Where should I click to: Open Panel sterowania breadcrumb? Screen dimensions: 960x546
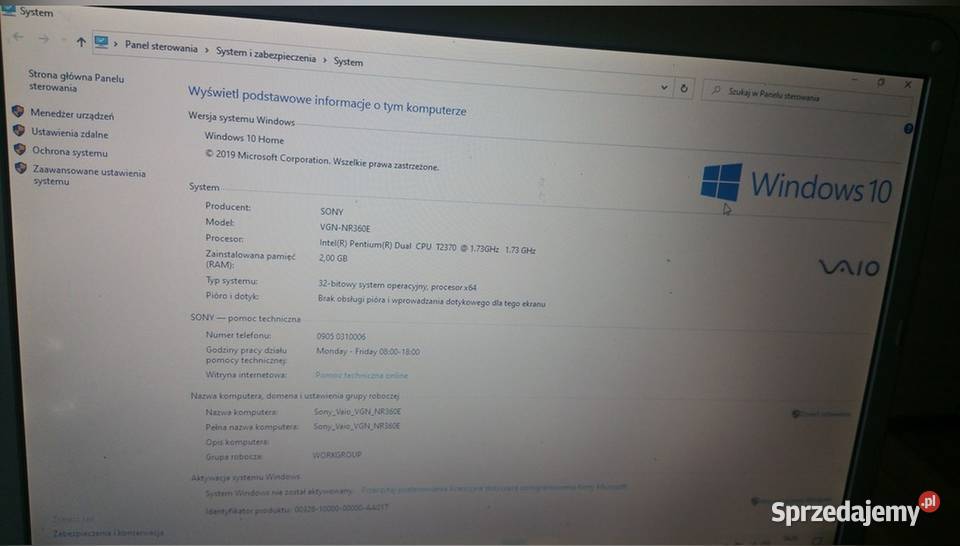click(x=161, y=47)
